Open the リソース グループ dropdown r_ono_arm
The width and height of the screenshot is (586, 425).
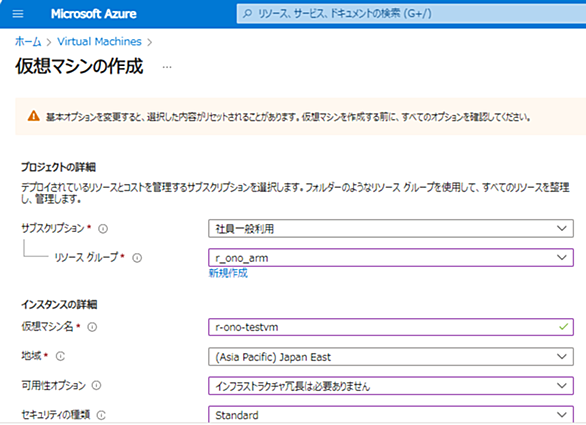[391, 258]
